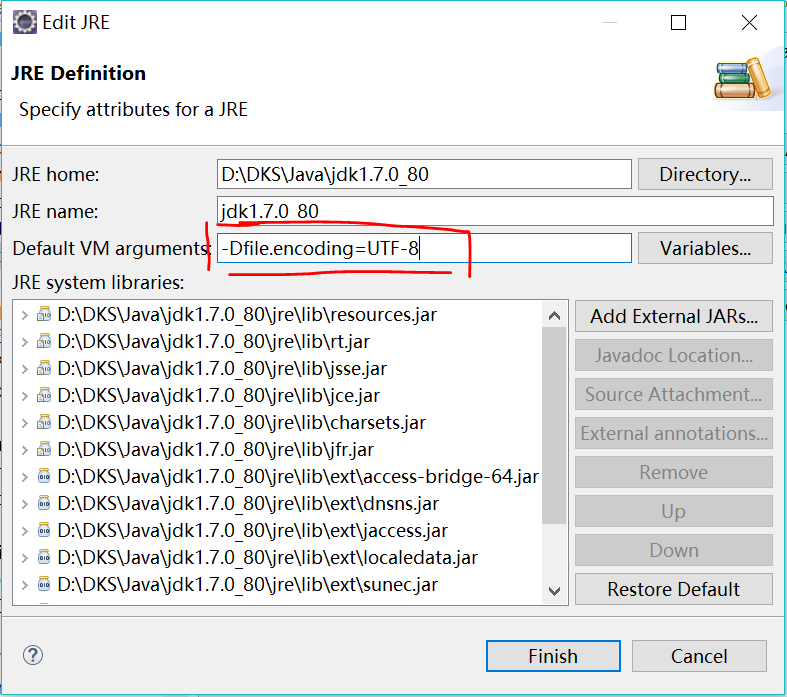Confirm with the Finish button
Screen dimensions: 787x697
[553, 656]
